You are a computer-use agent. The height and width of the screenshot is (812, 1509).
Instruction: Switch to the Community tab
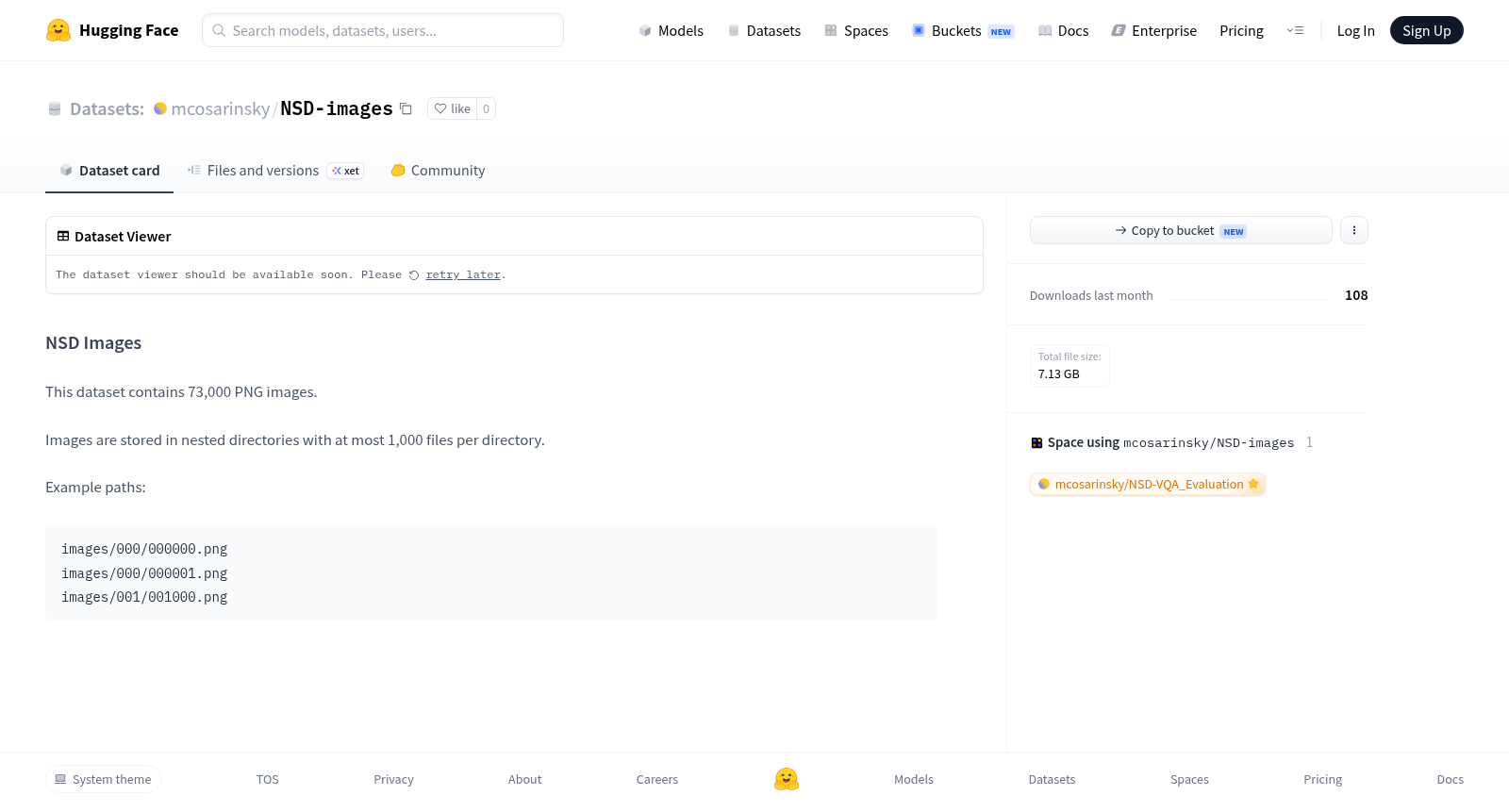[438, 171]
